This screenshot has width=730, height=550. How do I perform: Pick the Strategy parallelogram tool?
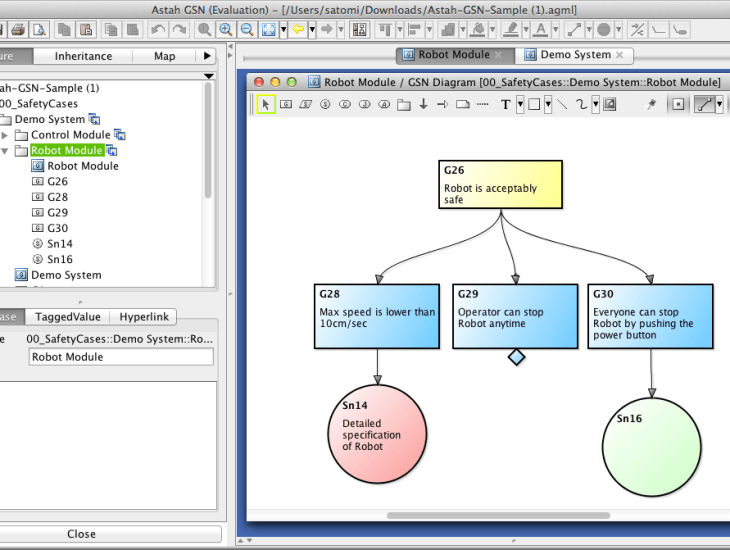306,104
